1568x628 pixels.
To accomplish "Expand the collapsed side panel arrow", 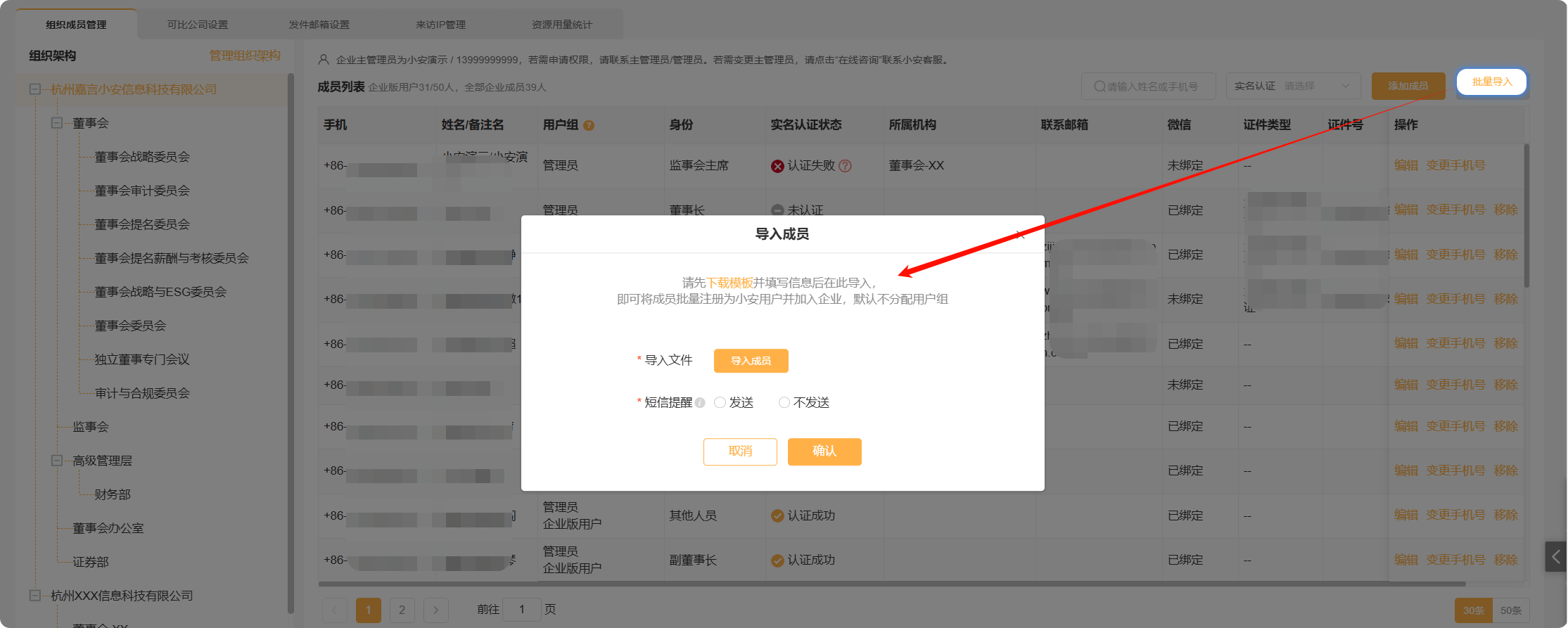I will [1555, 557].
